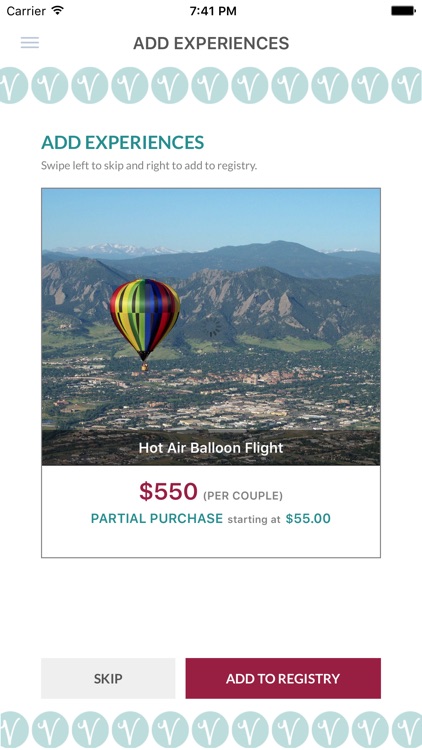Tap the ADD EXPERIENCES navigation bar title
Viewport: 422px width, 750px height.
point(211,43)
